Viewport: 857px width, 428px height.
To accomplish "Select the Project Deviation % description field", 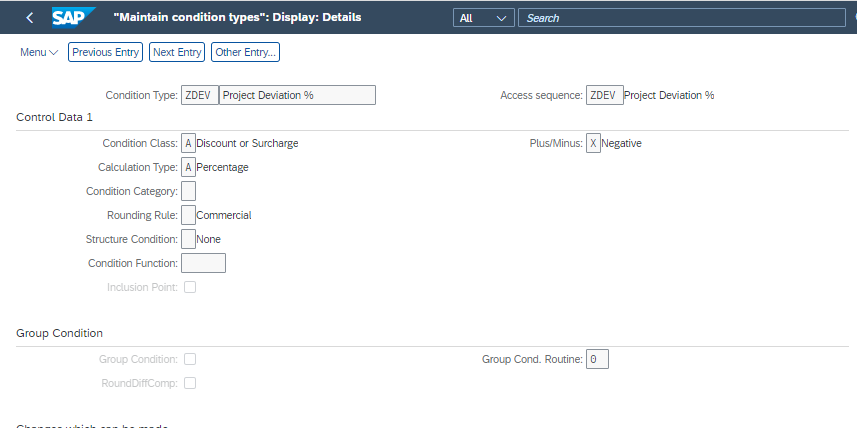I will (297, 95).
